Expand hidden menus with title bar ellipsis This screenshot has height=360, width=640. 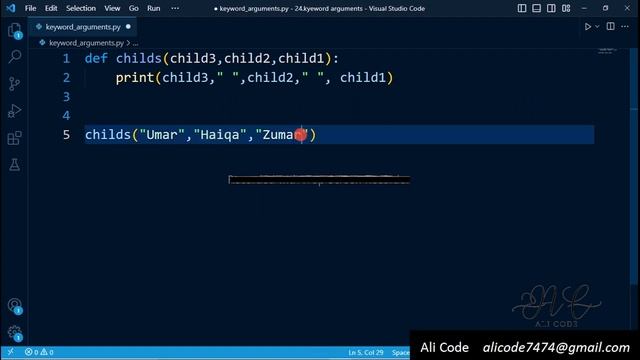(x=175, y=8)
